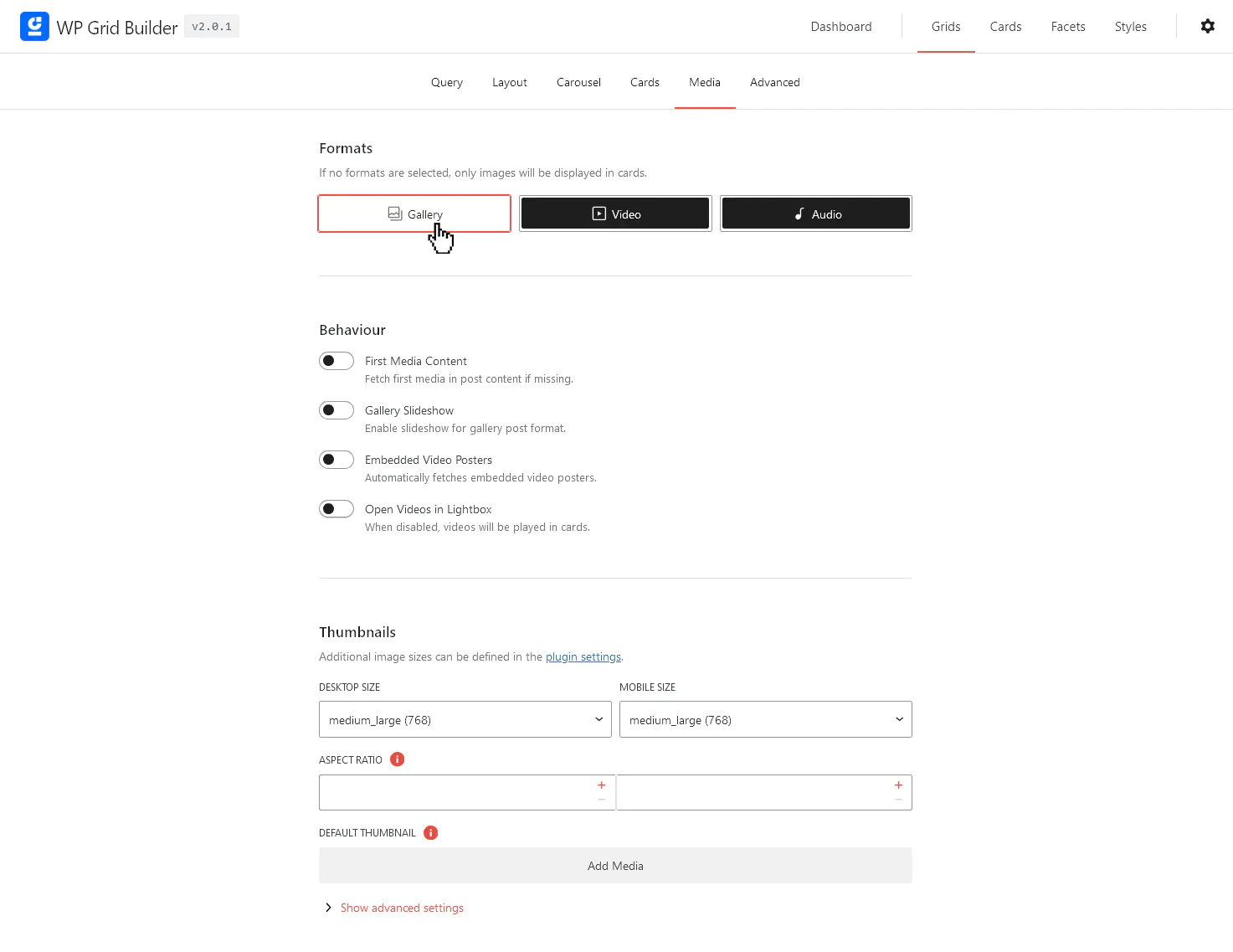Open the plugin settings link
This screenshot has width=1233, height=952.
[583, 656]
